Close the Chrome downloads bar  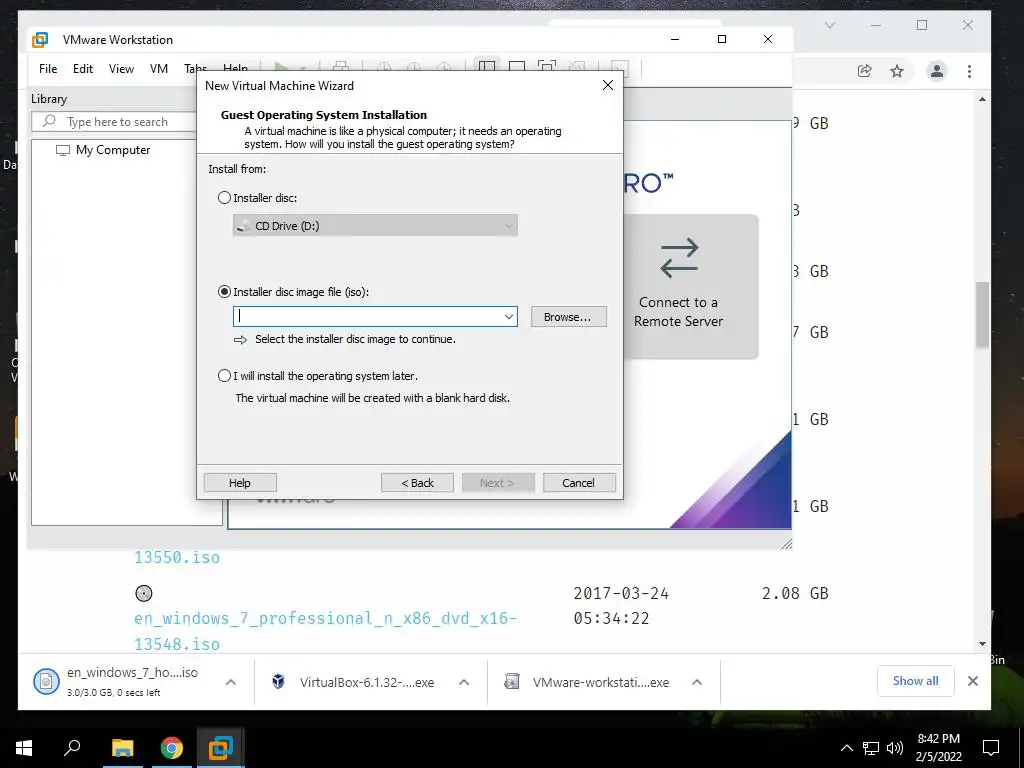(x=972, y=681)
